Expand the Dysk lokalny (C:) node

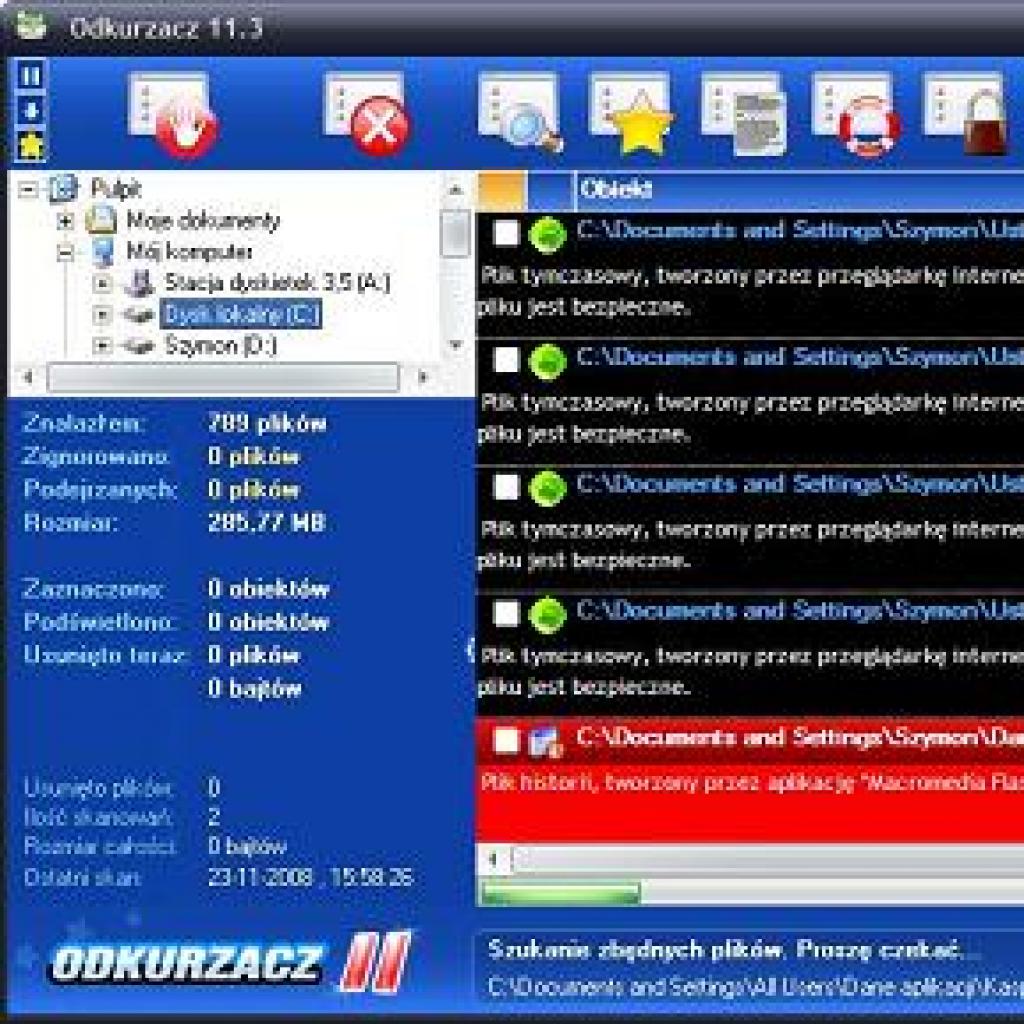pos(101,315)
